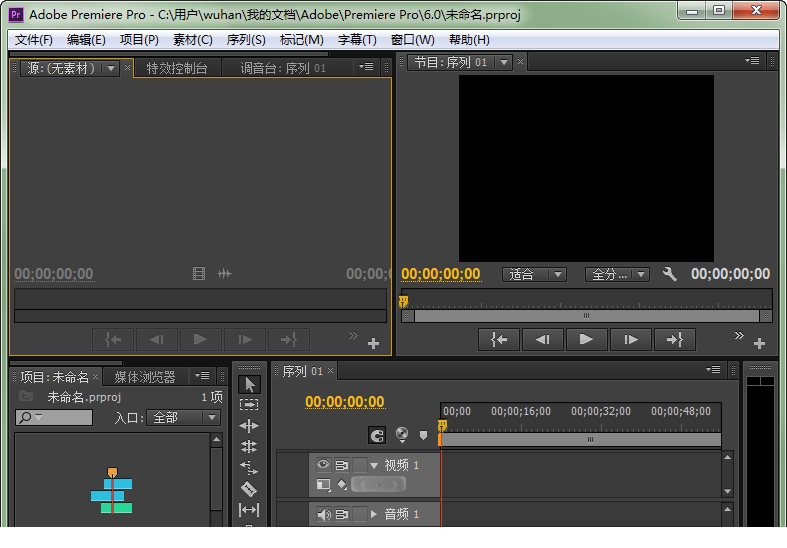Click the program monitor playhead marker
The height and width of the screenshot is (548, 787).
coord(404,302)
